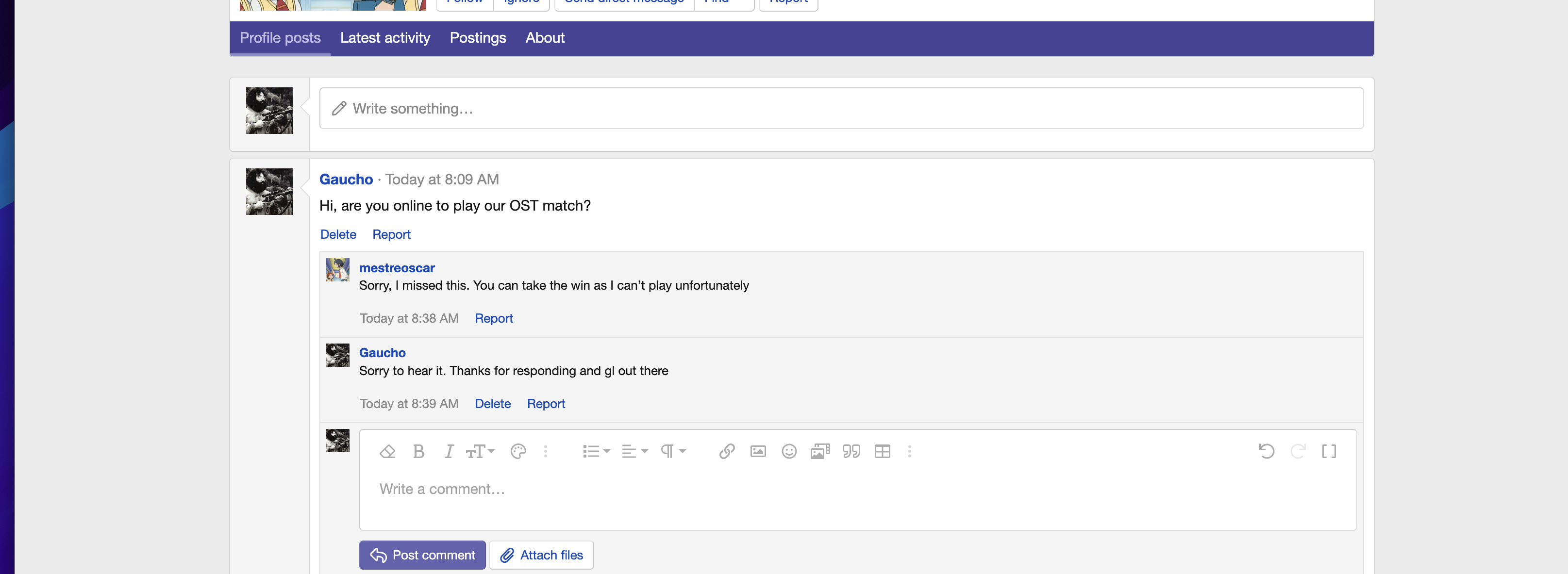Expand the list options dropdown
This screenshot has width=1568, height=574.
click(595, 451)
